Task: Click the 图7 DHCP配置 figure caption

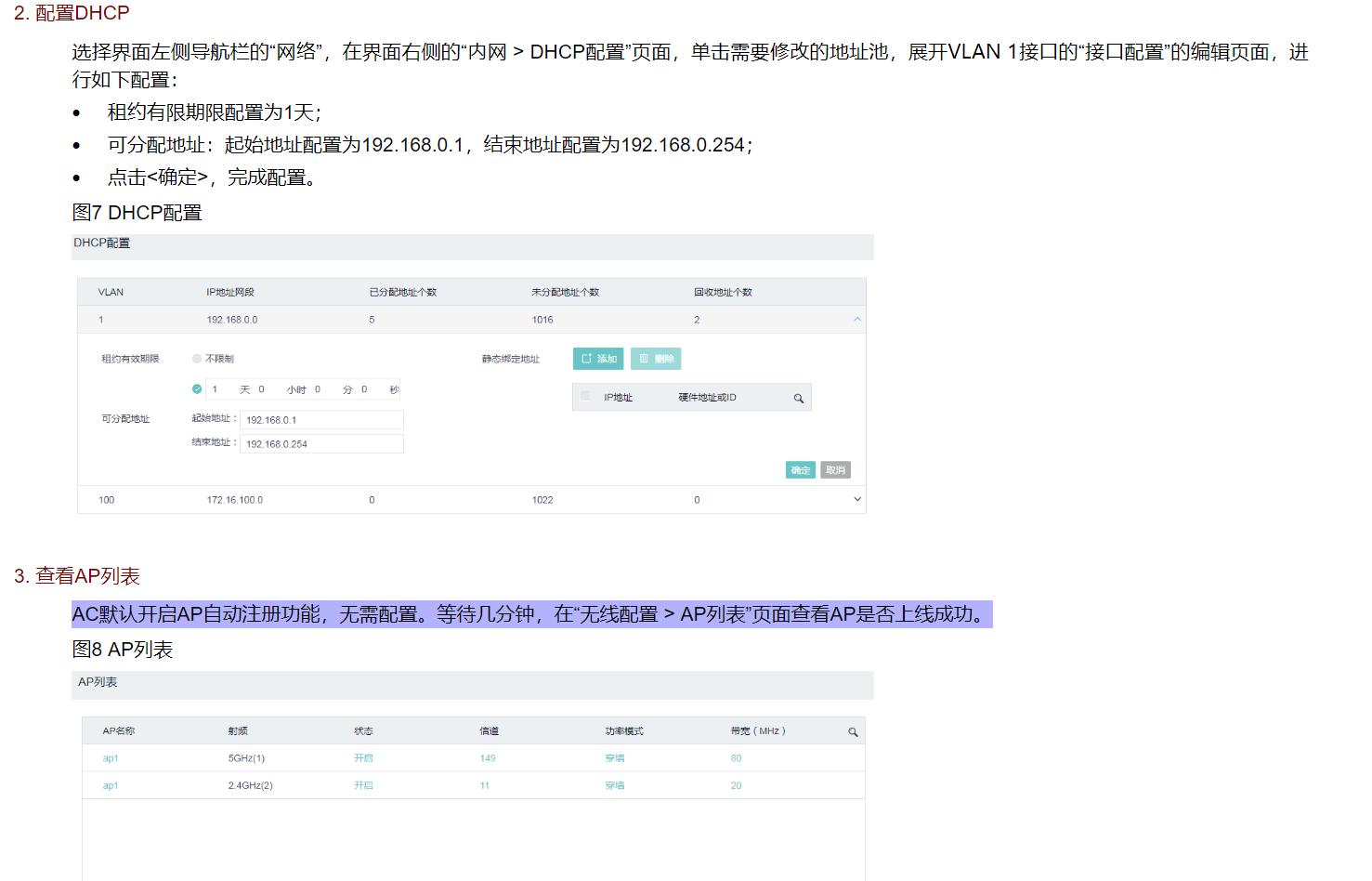Action: tap(137, 213)
